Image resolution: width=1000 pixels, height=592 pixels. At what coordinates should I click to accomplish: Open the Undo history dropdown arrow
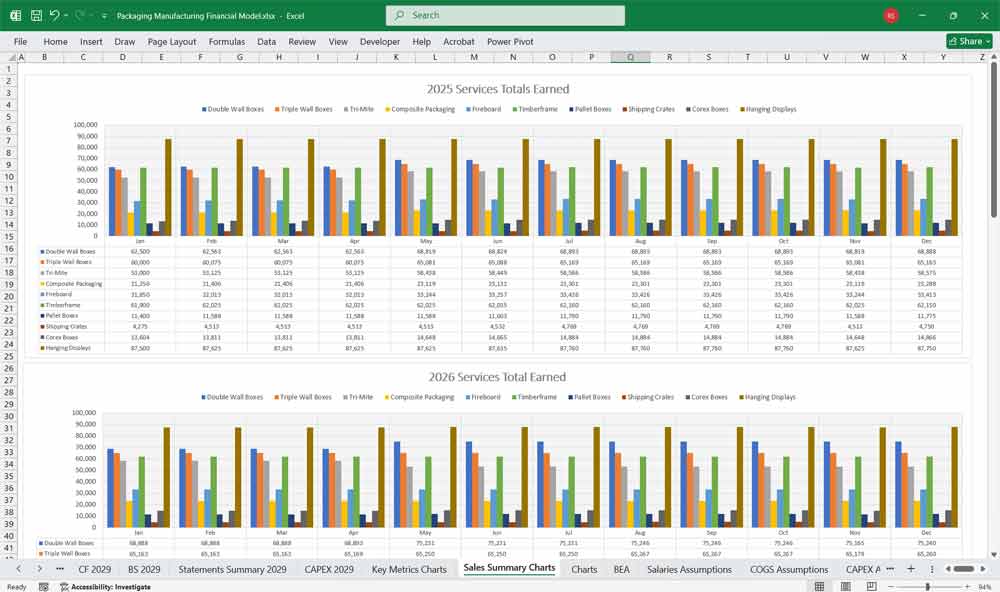tap(66, 16)
